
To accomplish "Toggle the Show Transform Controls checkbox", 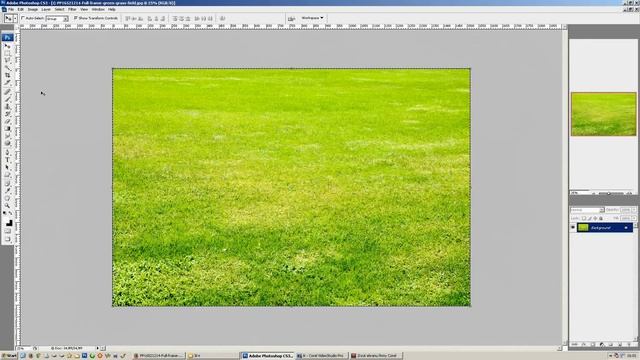I will tap(76, 18).
